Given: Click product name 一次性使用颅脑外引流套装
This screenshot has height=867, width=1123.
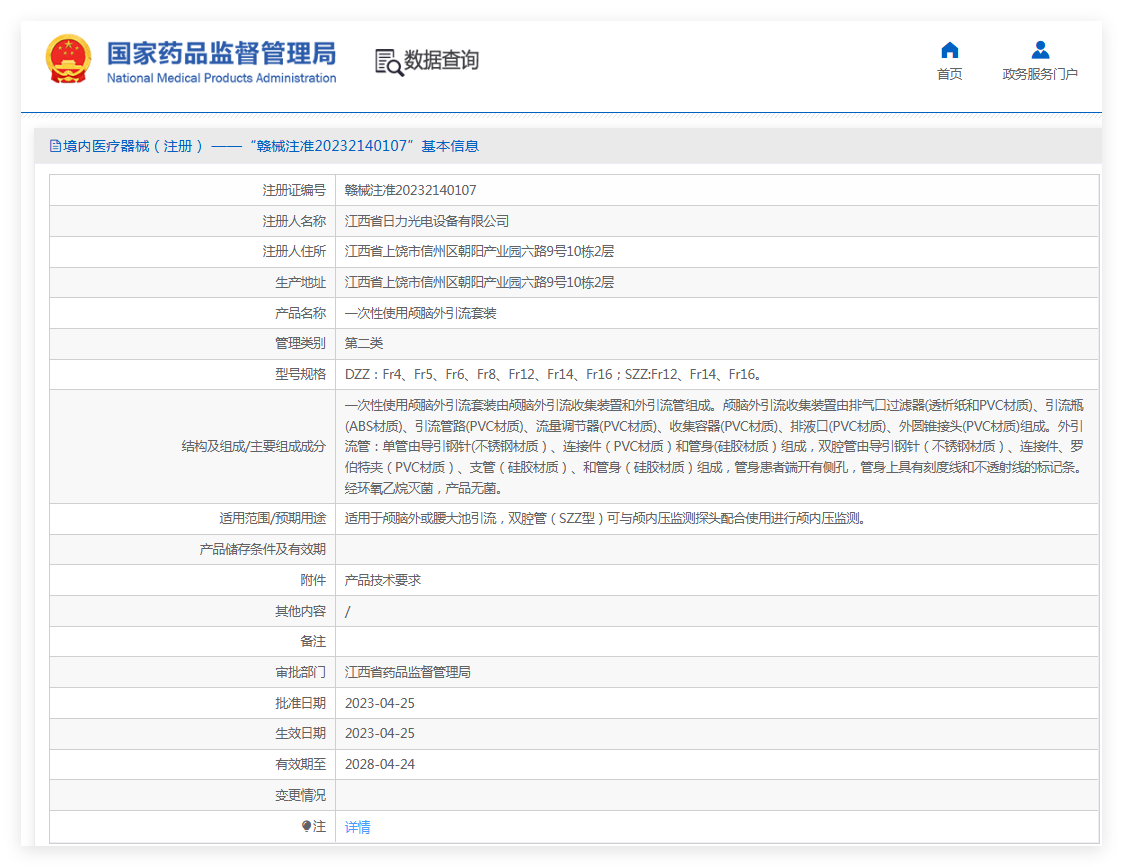Looking at the screenshot, I should 420,313.
